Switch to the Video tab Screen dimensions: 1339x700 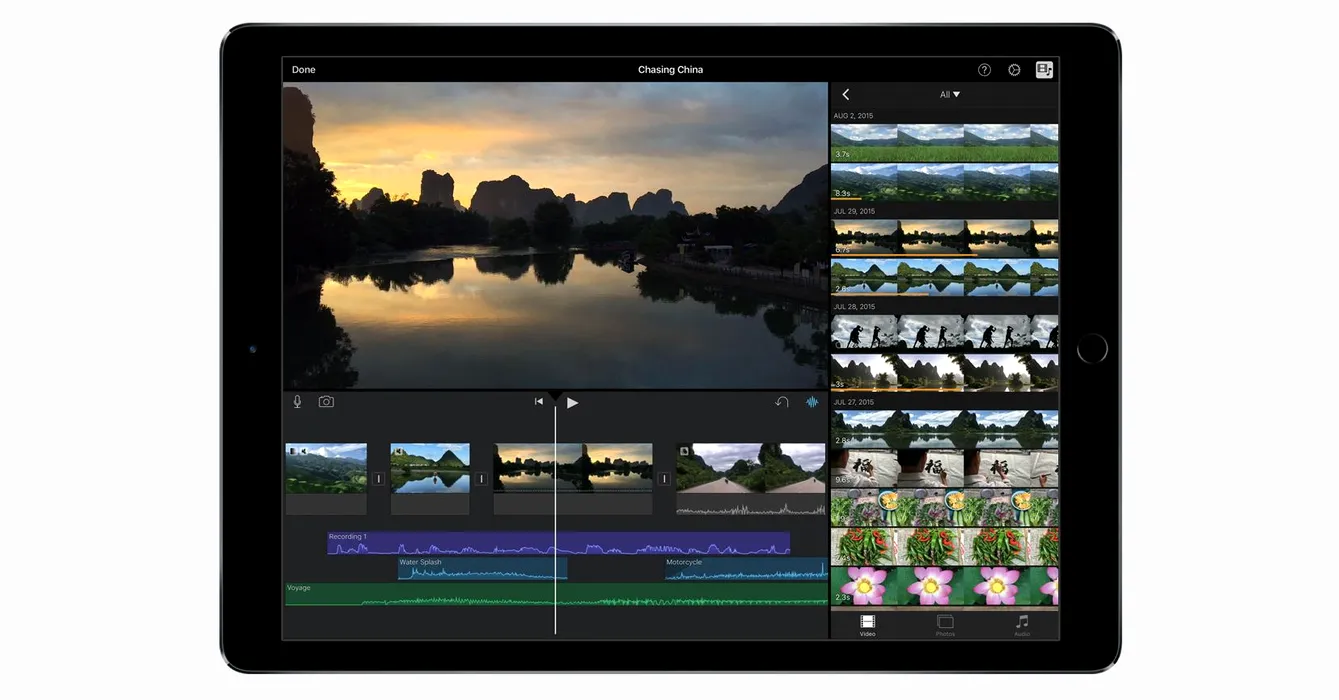pyautogui.click(x=867, y=626)
